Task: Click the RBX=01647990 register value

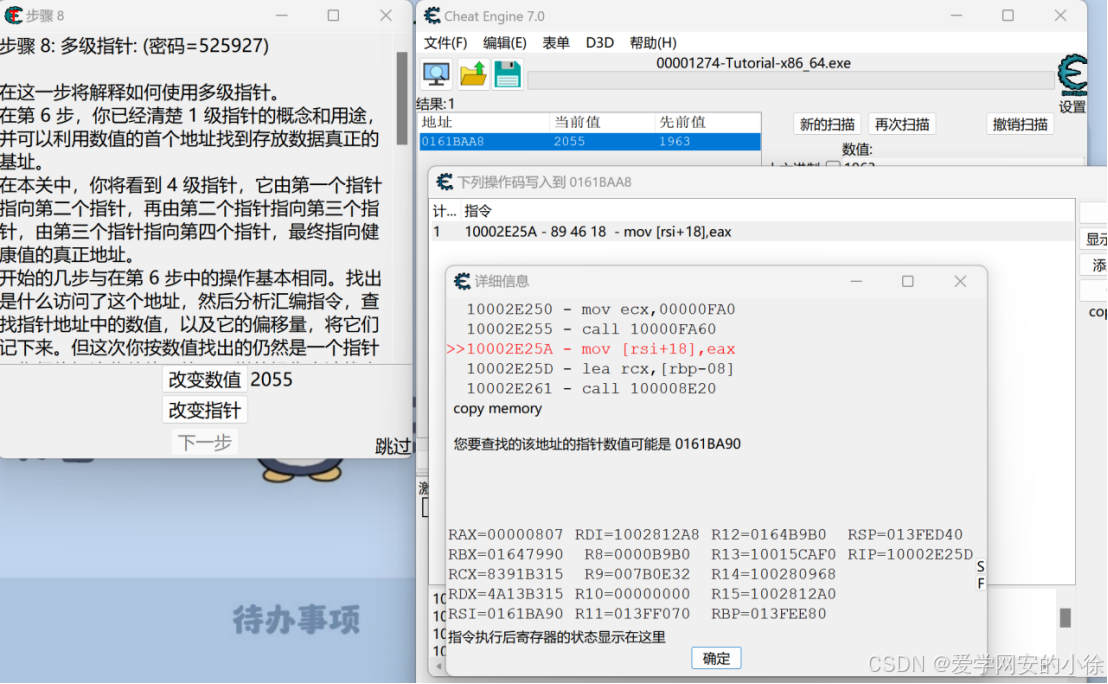Action: pyautogui.click(x=505, y=555)
